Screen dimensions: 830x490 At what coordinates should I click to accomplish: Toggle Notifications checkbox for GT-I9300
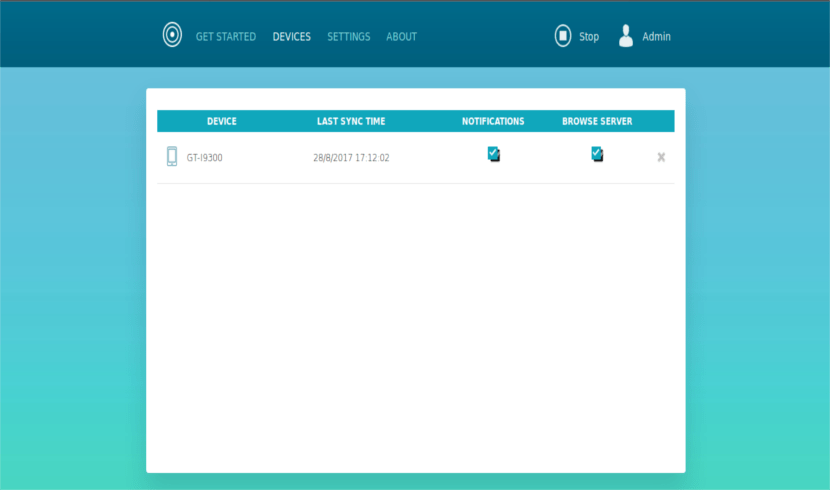(493, 154)
